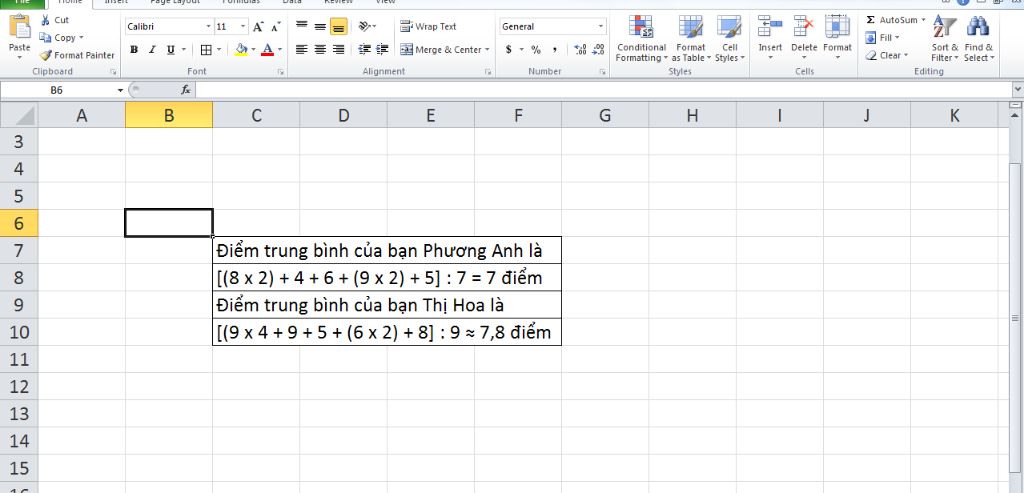Toggle Align Text Right

tap(338, 50)
